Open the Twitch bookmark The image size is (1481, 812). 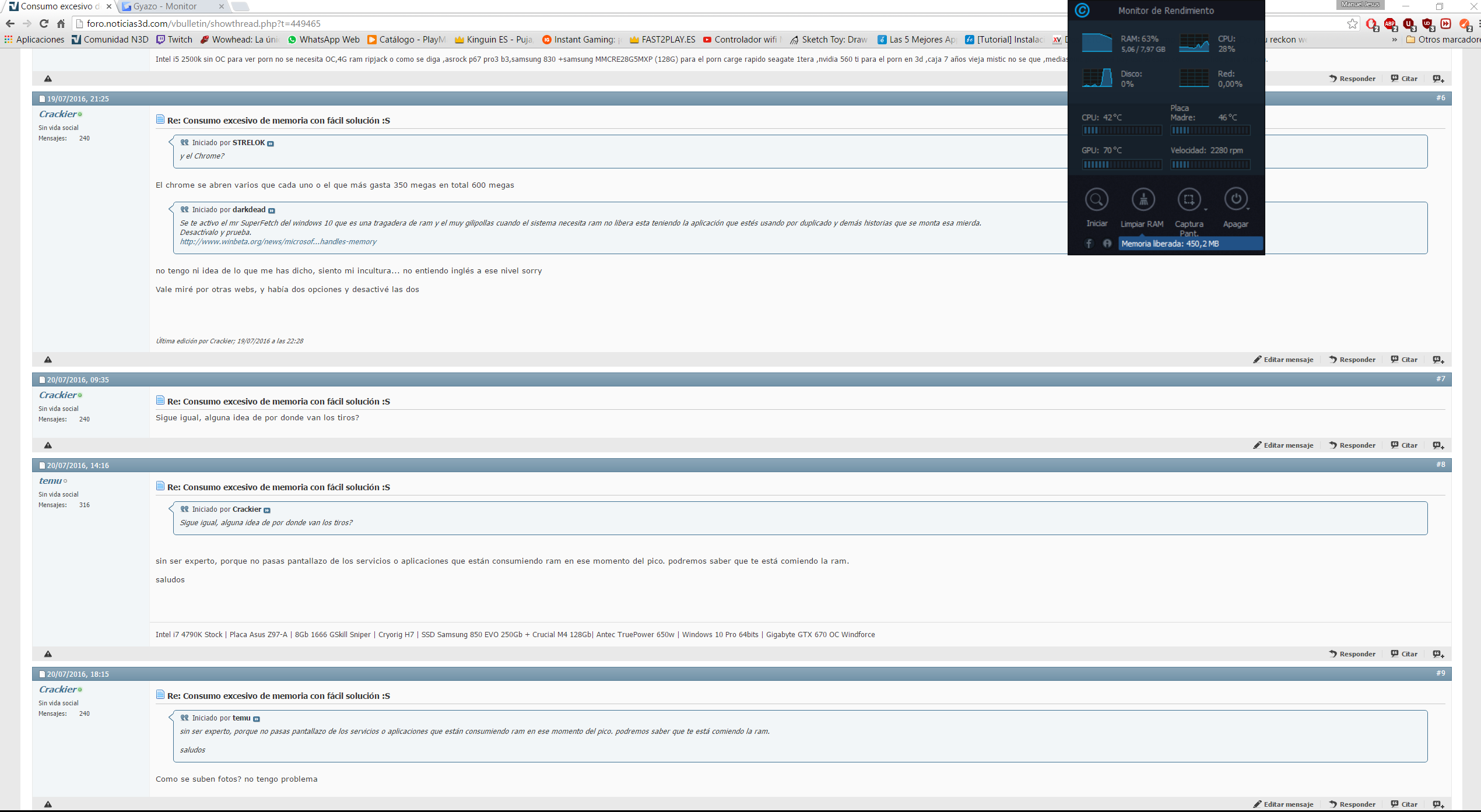coord(174,40)
